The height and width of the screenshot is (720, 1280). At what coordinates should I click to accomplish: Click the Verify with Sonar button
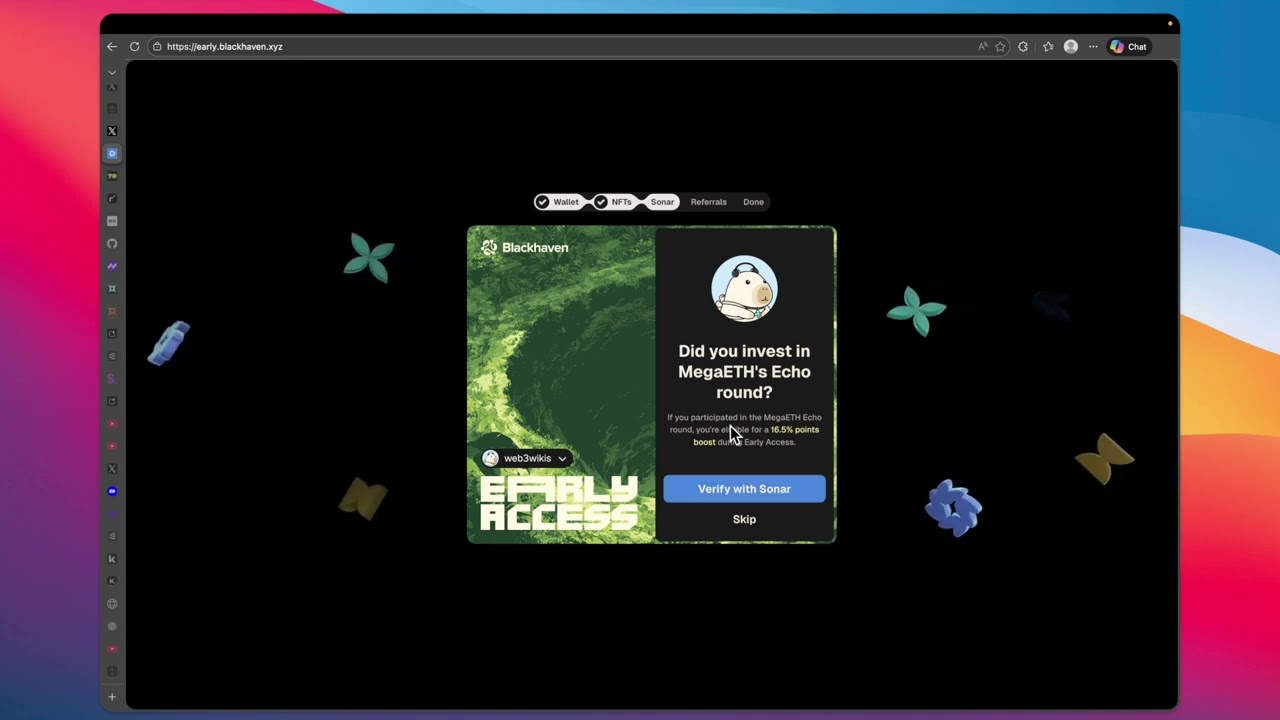pos(744,489)
